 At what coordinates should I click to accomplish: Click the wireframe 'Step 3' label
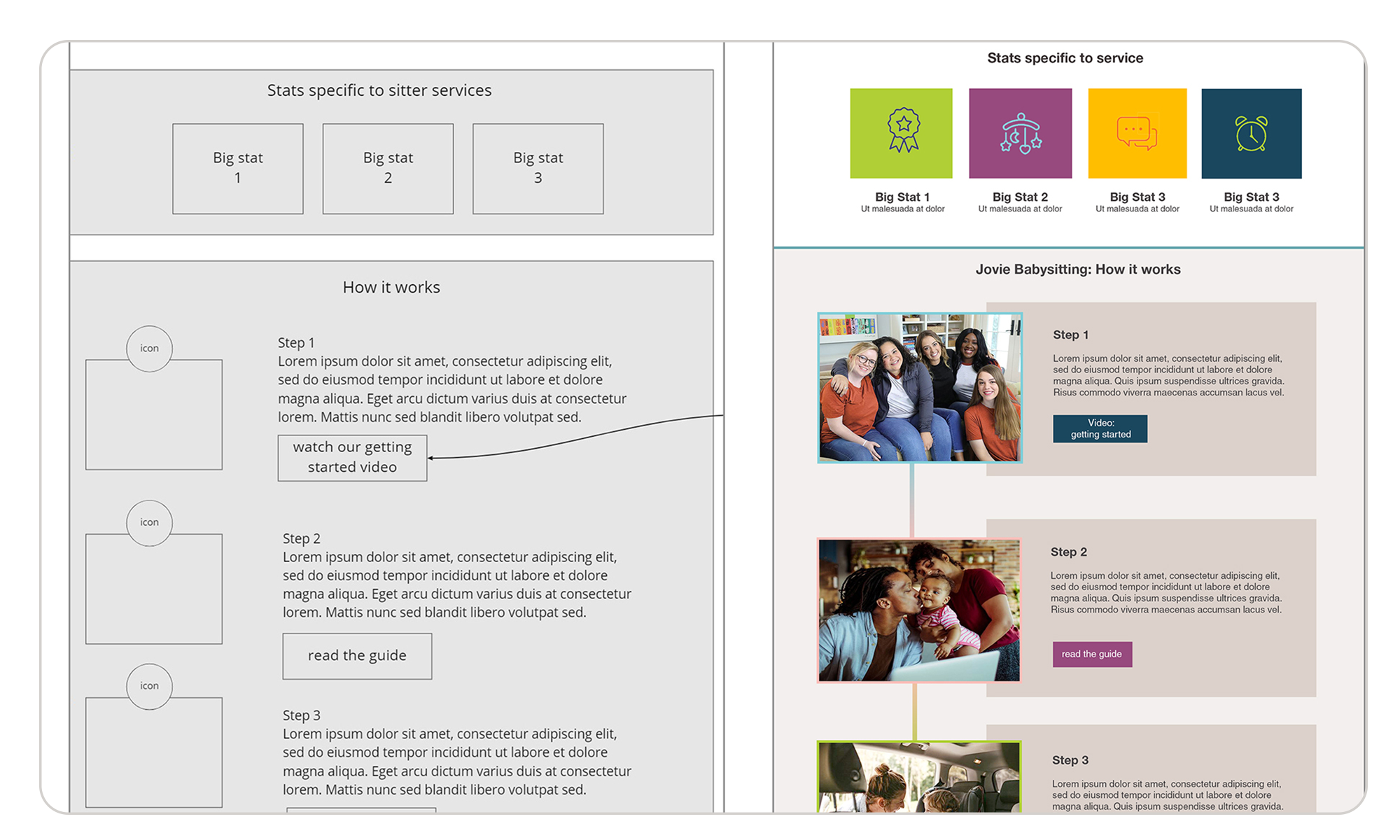(302, 715)
